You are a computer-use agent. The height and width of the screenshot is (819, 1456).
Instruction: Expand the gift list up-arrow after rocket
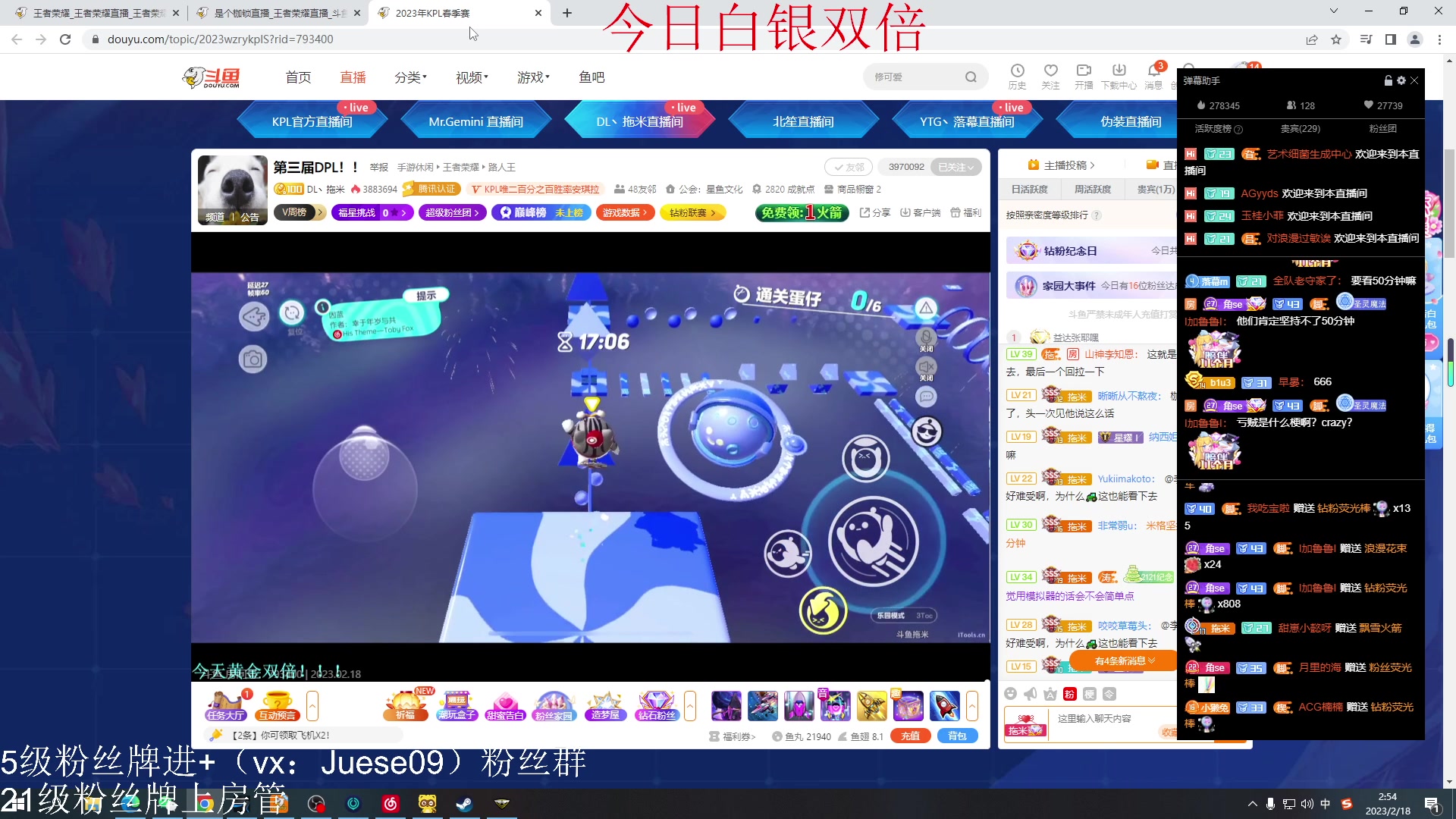[x=972, y=706]
